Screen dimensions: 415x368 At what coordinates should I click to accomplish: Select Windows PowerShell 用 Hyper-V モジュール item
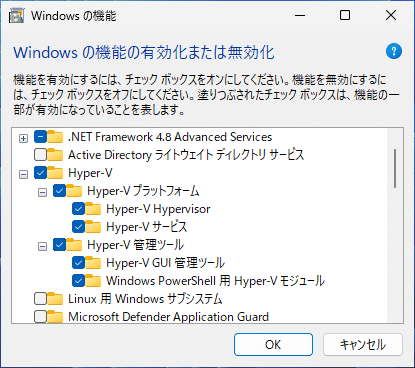click(215, 281)
